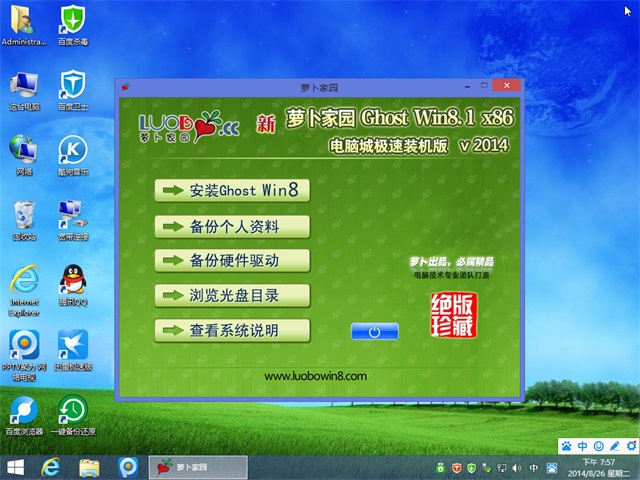Open File Explorer from the taskbar

tap(90, 467)
